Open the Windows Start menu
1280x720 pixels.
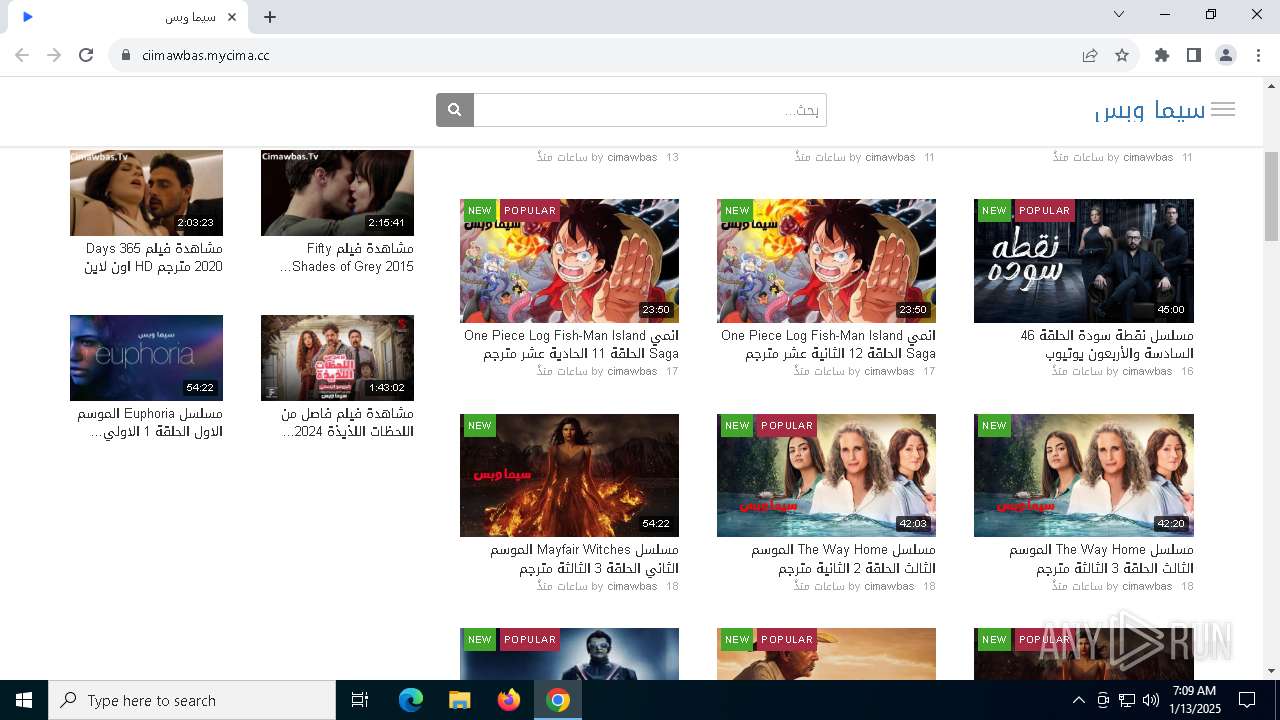coord(24,700)
